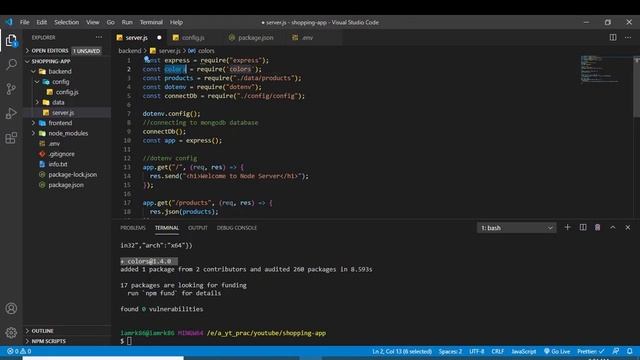Open Explorer Views and More Actions ellipsis
The height and width of the screenshot is (360, 640).
click(x=99, y=37)
